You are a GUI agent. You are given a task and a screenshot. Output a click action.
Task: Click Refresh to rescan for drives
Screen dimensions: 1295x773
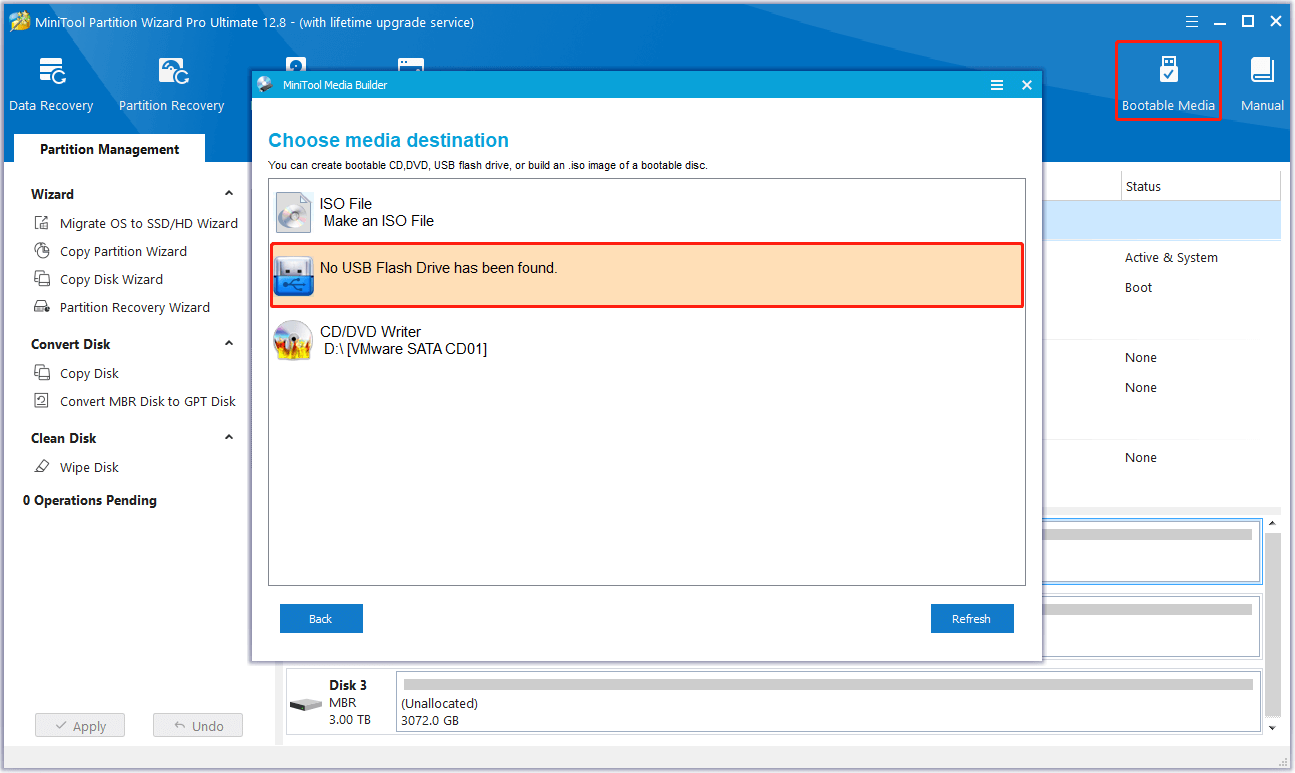pyautogui.click(x=971, y=619)
